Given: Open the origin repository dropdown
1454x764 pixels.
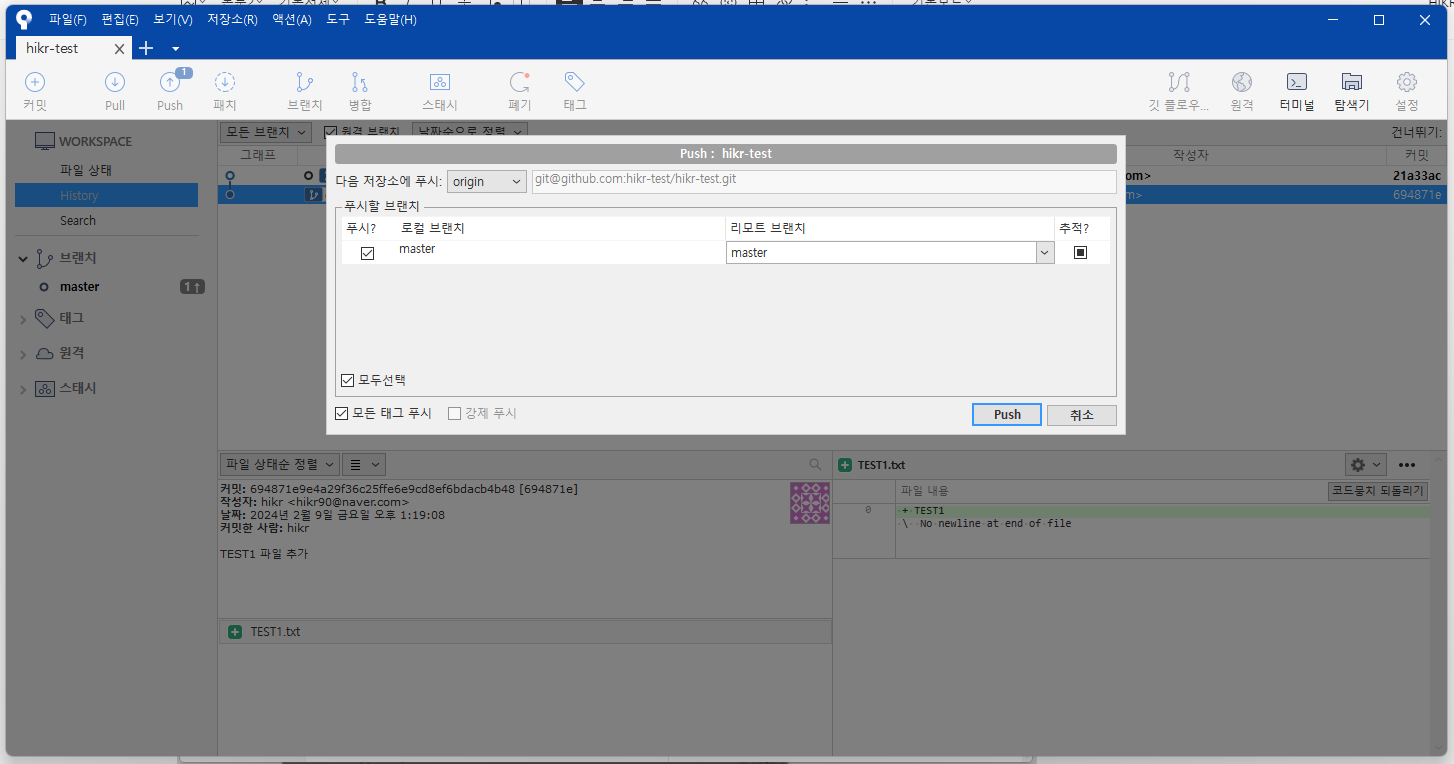Looking at the screenshot, I should tap(487, 181).
